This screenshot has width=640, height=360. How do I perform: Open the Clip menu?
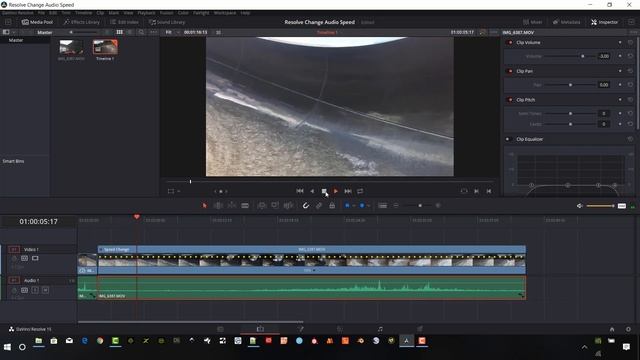point(100,13)
